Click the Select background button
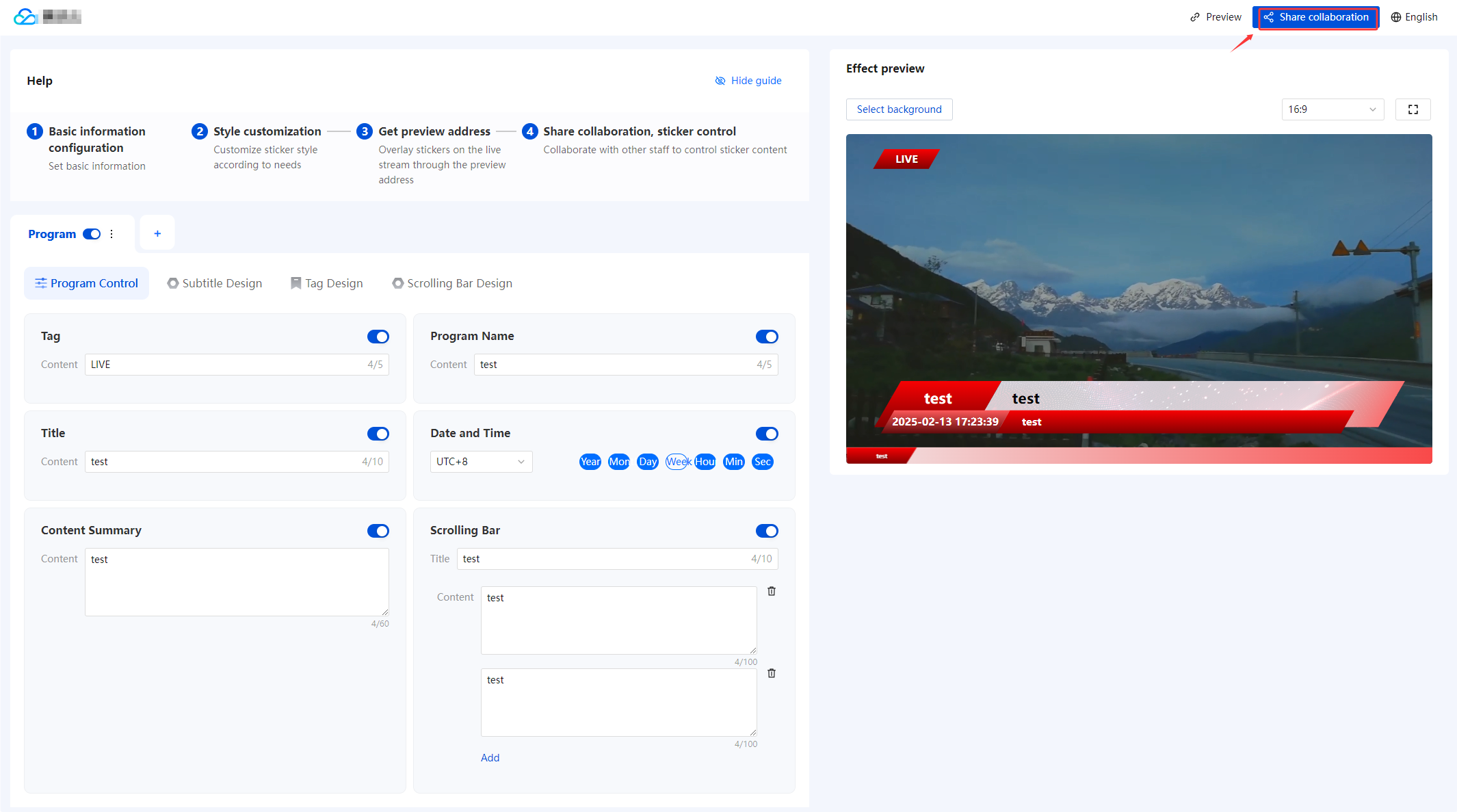Screen dimensions: 1457x812 pos(899,109)
